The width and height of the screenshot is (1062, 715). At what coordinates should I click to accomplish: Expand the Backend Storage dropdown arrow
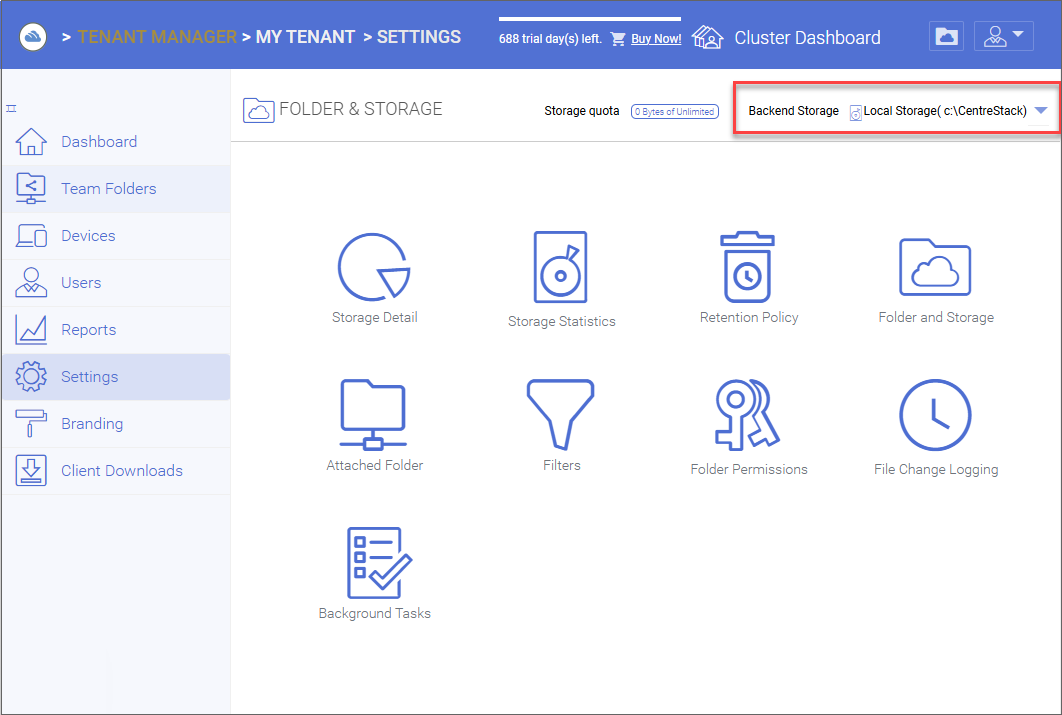pyautogui.click(x=1041, y=110)
